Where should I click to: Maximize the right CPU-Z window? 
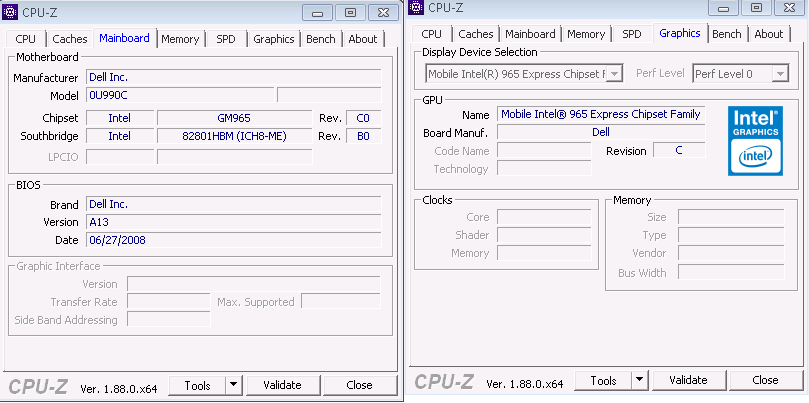[x=756, y=8]
